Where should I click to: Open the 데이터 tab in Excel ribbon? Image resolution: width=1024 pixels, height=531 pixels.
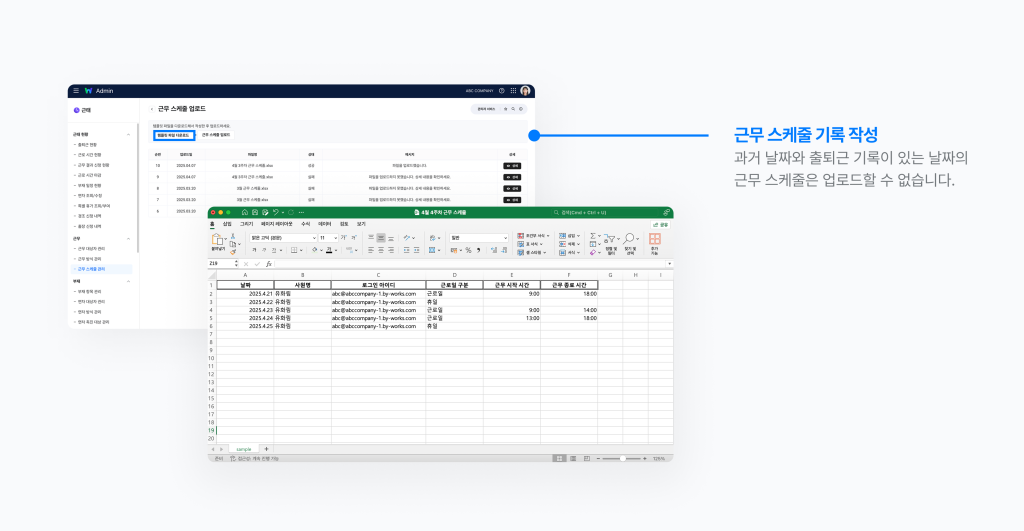325,224
